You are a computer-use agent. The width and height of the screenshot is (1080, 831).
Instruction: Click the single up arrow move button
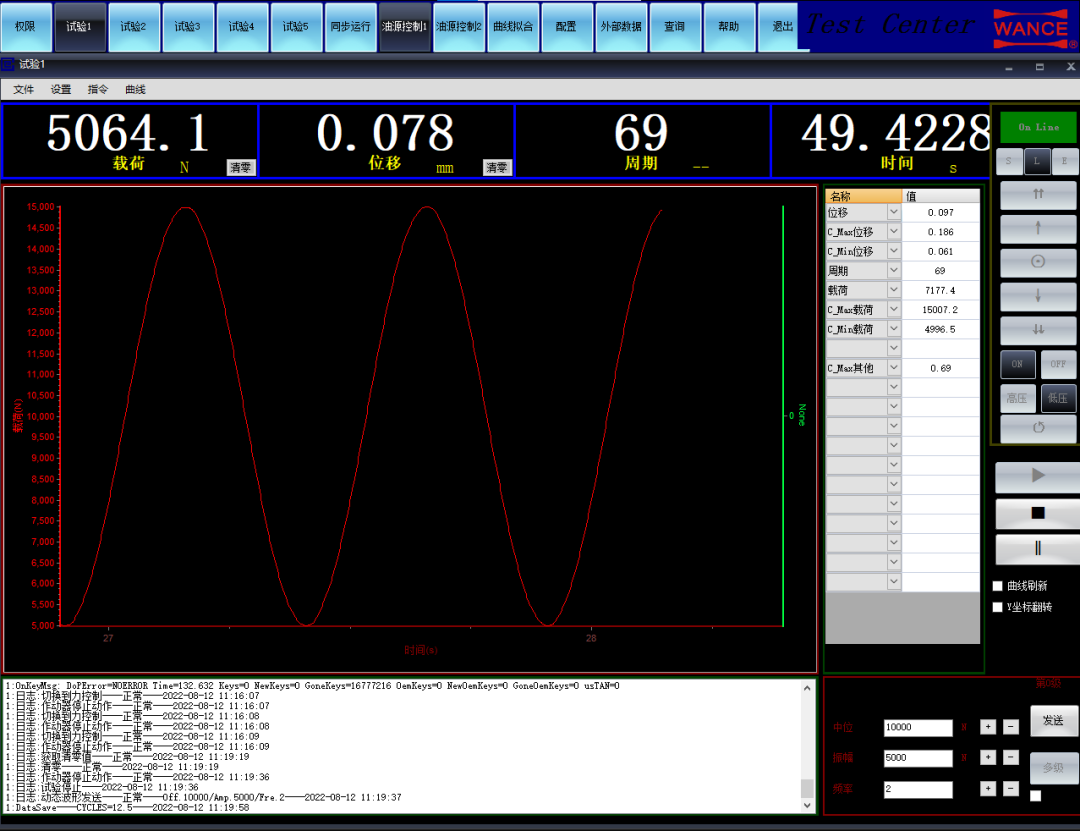(1038, 228)
